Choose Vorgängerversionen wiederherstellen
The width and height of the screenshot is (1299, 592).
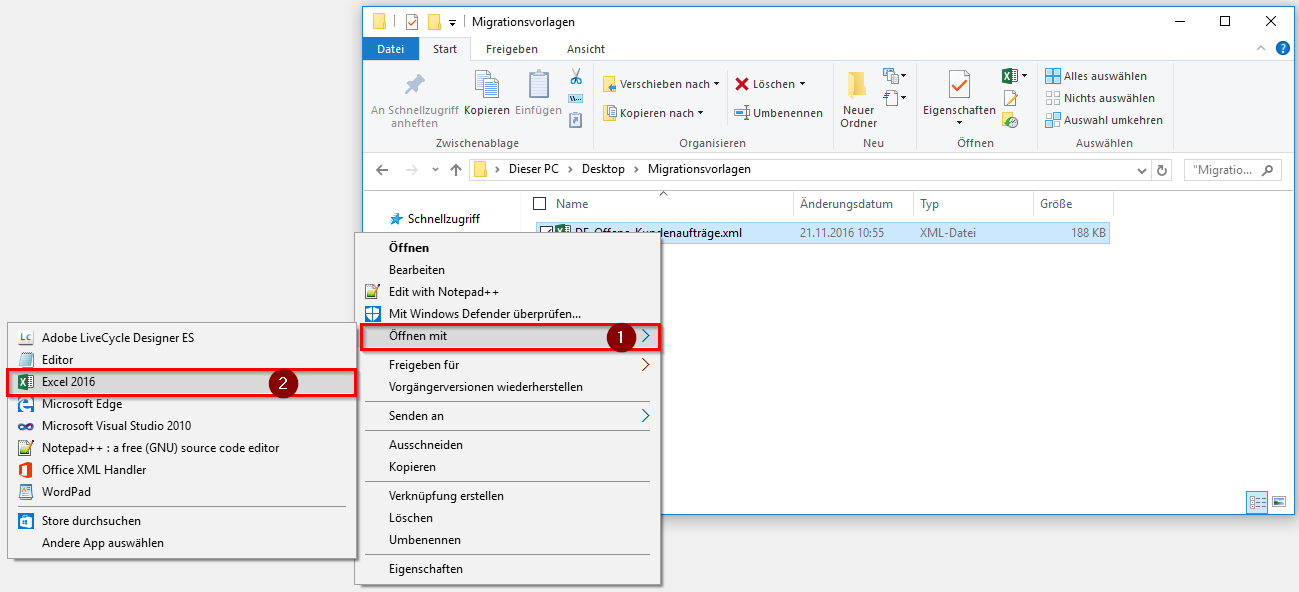point(509,387)
